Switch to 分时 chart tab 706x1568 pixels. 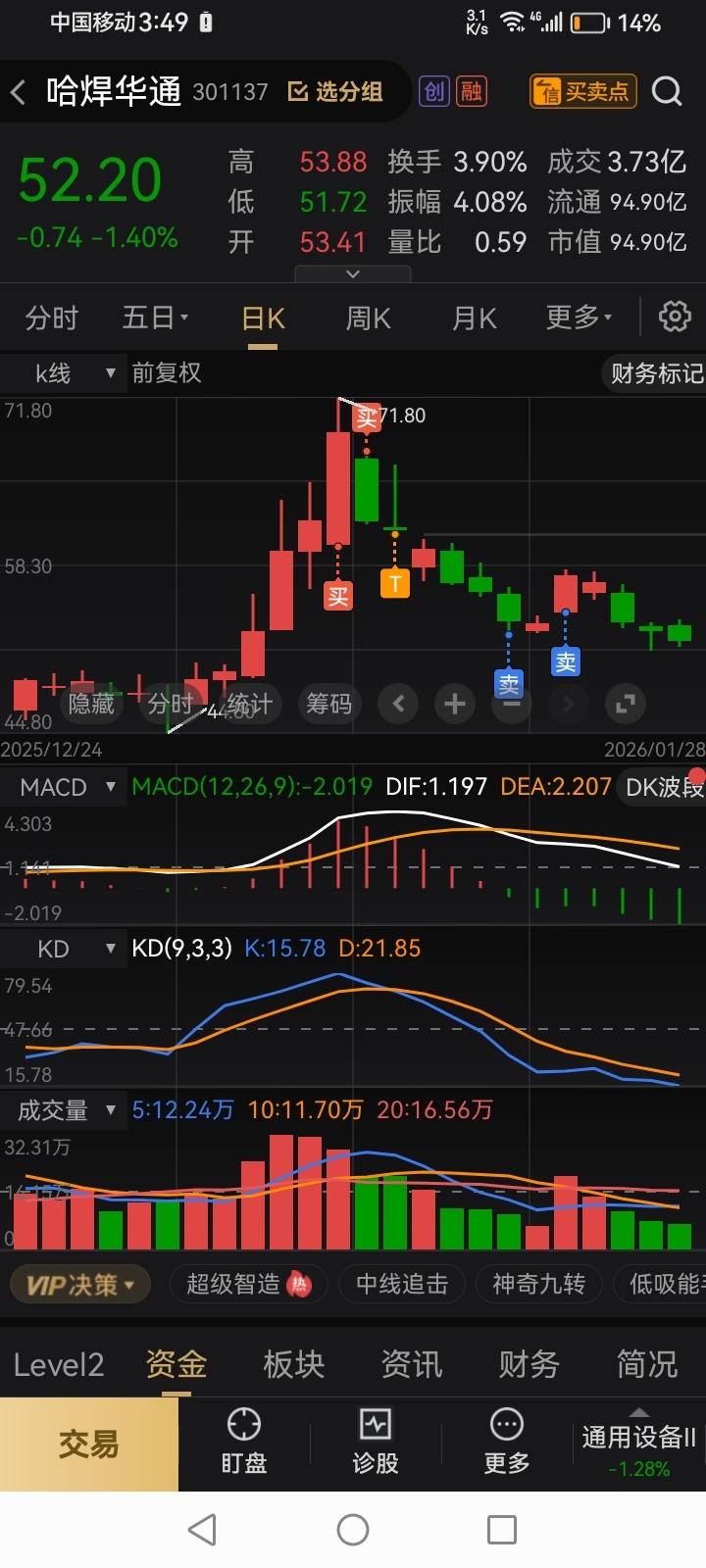[51, 318]
